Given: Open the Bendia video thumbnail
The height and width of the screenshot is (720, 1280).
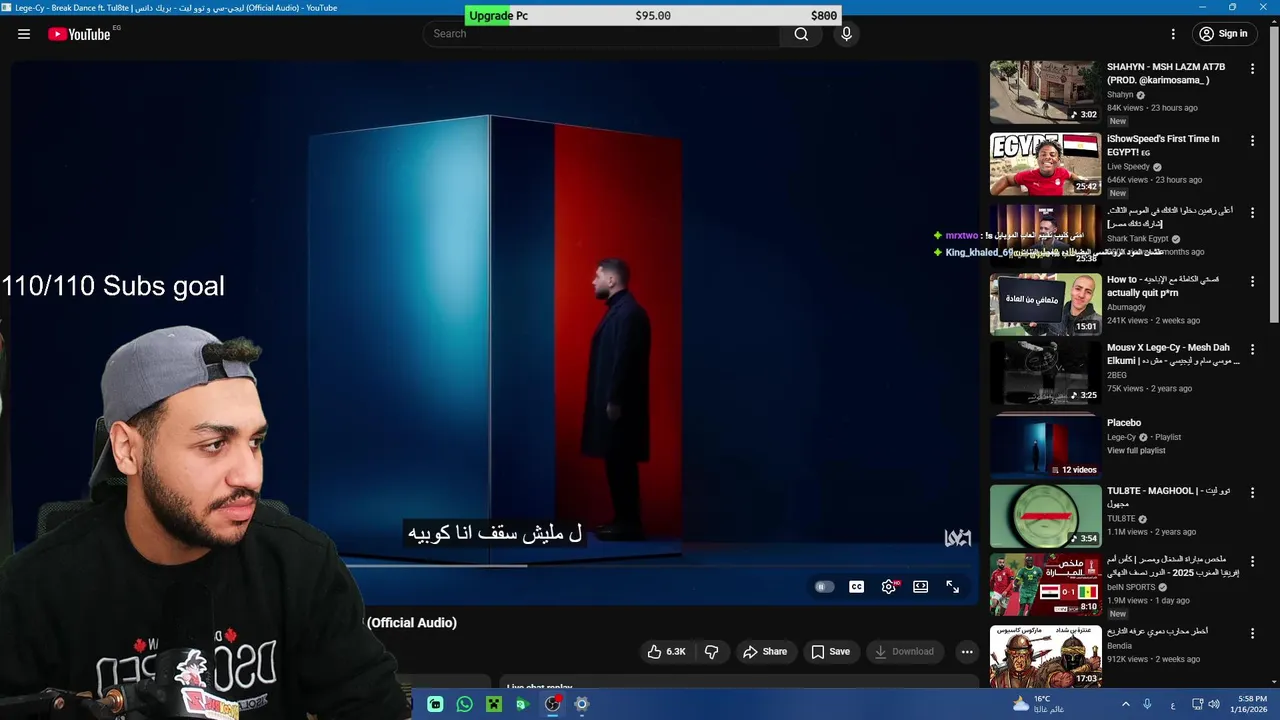Looking at the screenshot, I should click(1045, 656).
